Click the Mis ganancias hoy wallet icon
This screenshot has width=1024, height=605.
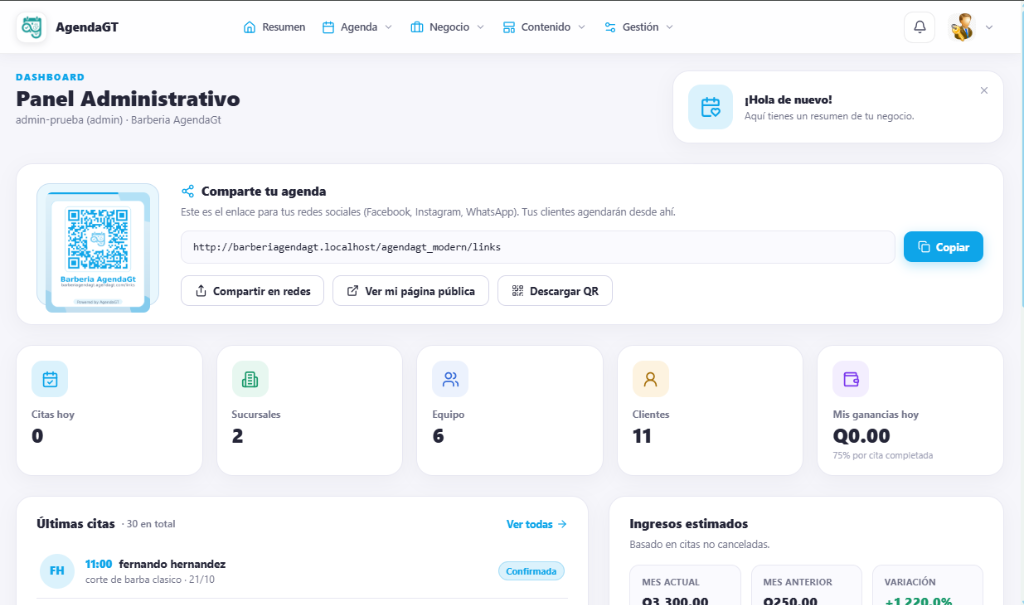(851, 379)
